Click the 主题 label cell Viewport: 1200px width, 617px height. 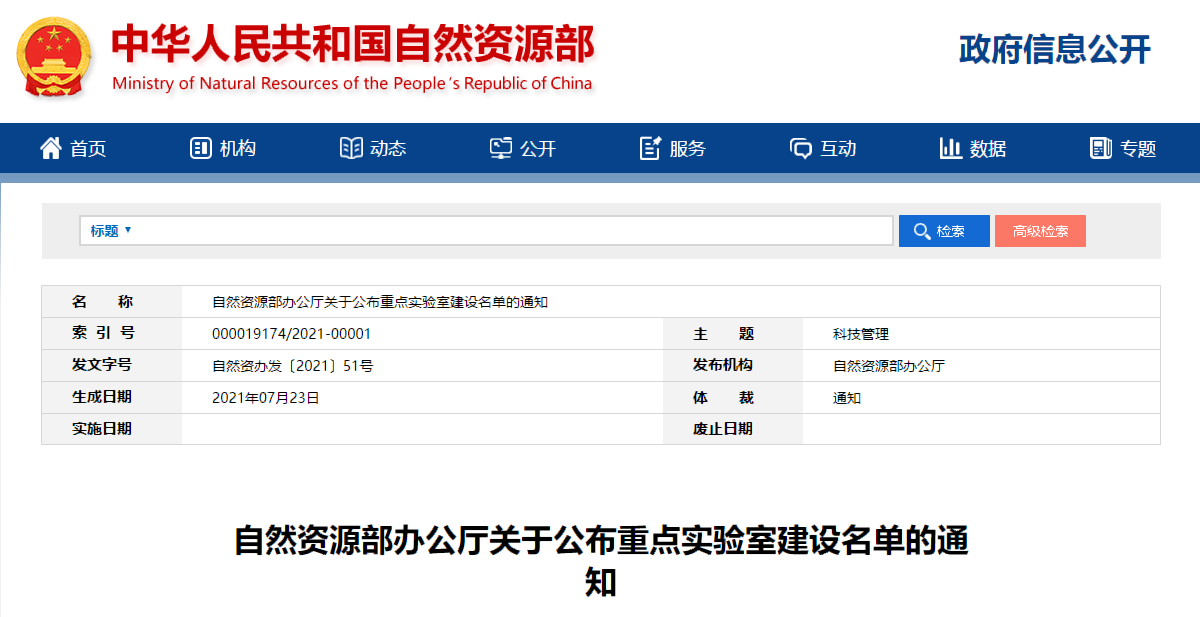coord(733,333)
